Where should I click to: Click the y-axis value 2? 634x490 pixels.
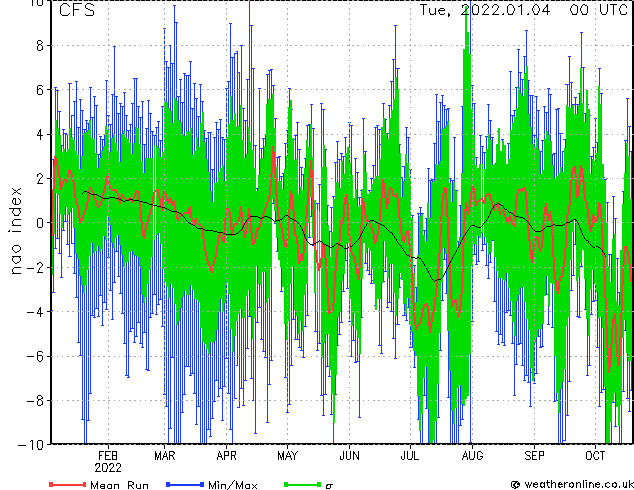[40, 179]
